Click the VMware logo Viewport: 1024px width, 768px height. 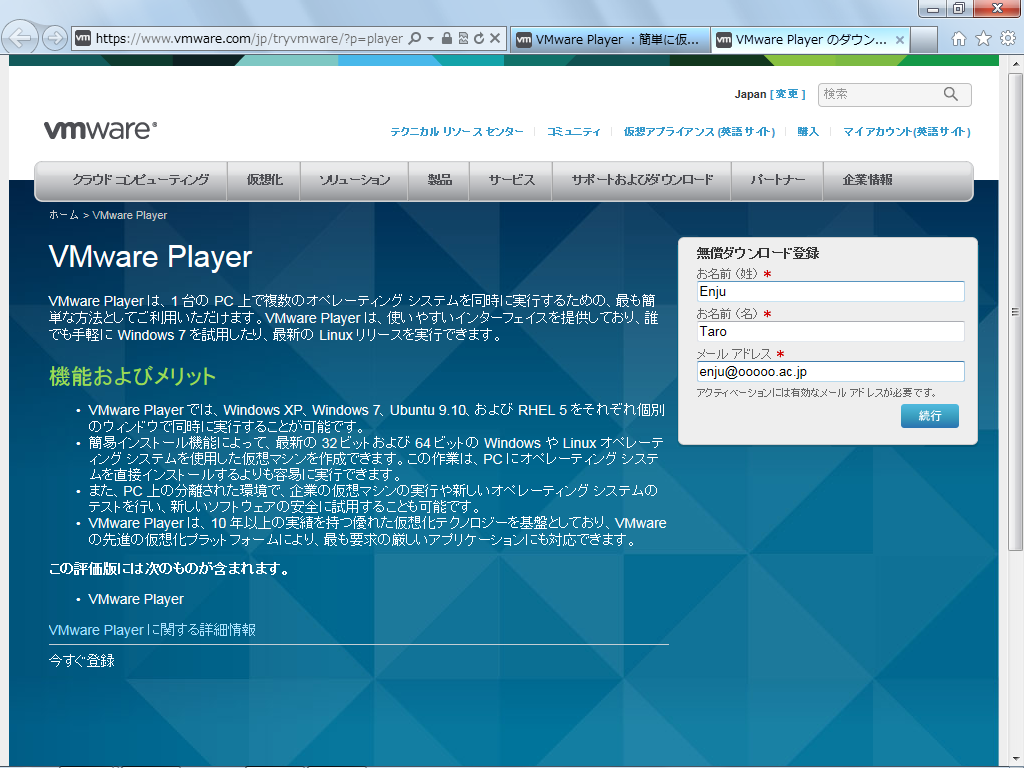pos(101,129)
